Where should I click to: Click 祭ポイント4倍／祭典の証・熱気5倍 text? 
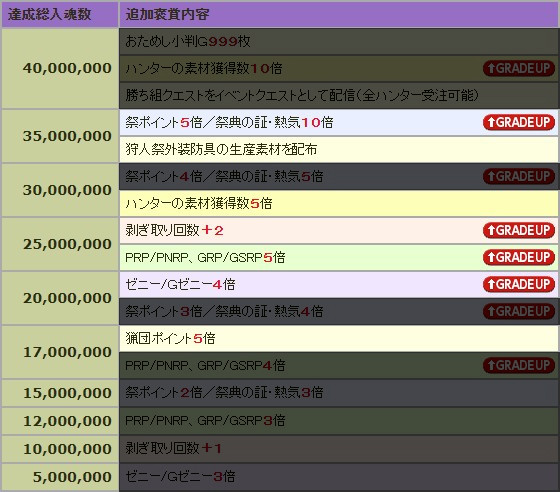point(224,176)
